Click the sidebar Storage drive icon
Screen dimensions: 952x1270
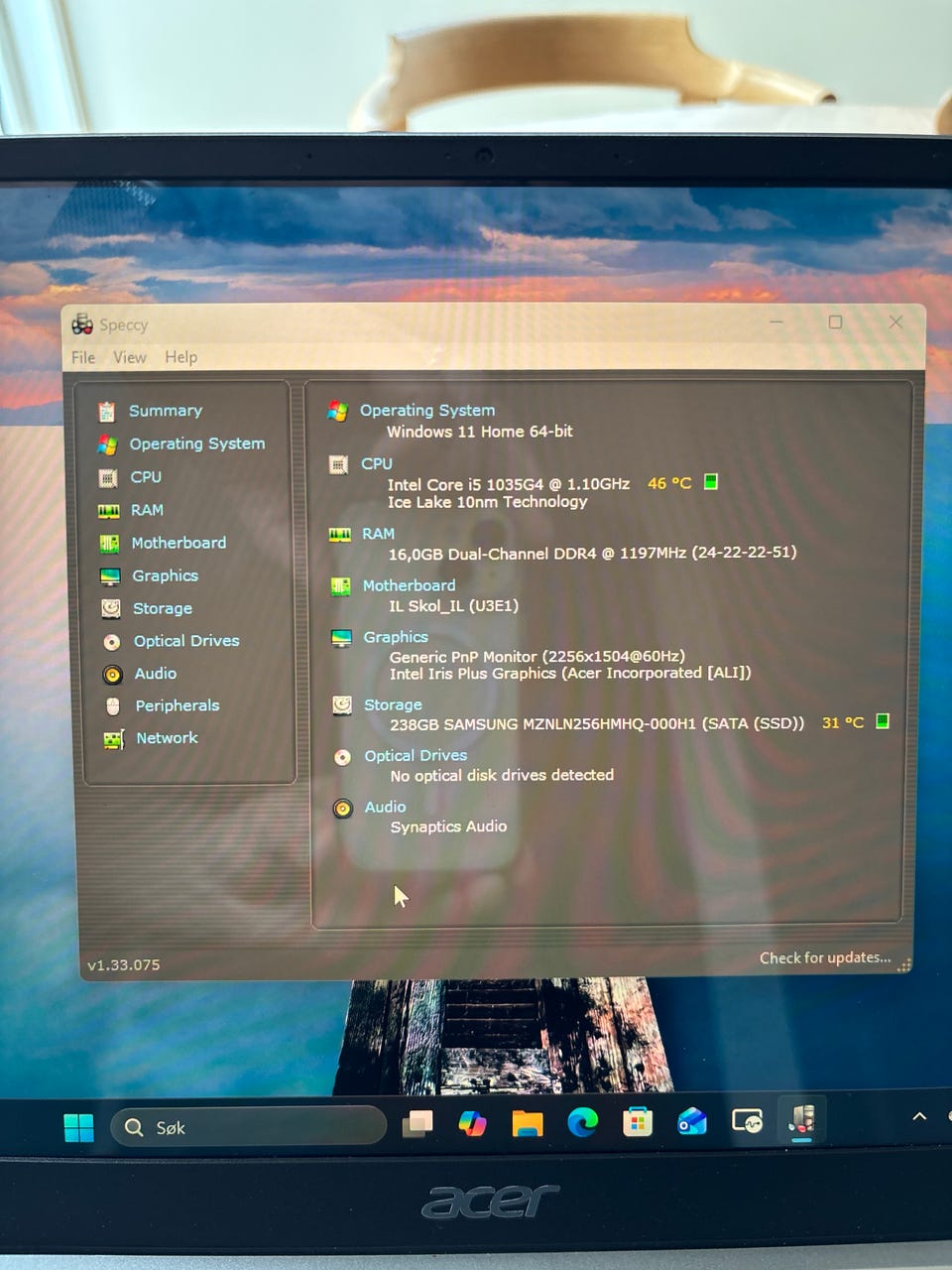pos(111,609)
